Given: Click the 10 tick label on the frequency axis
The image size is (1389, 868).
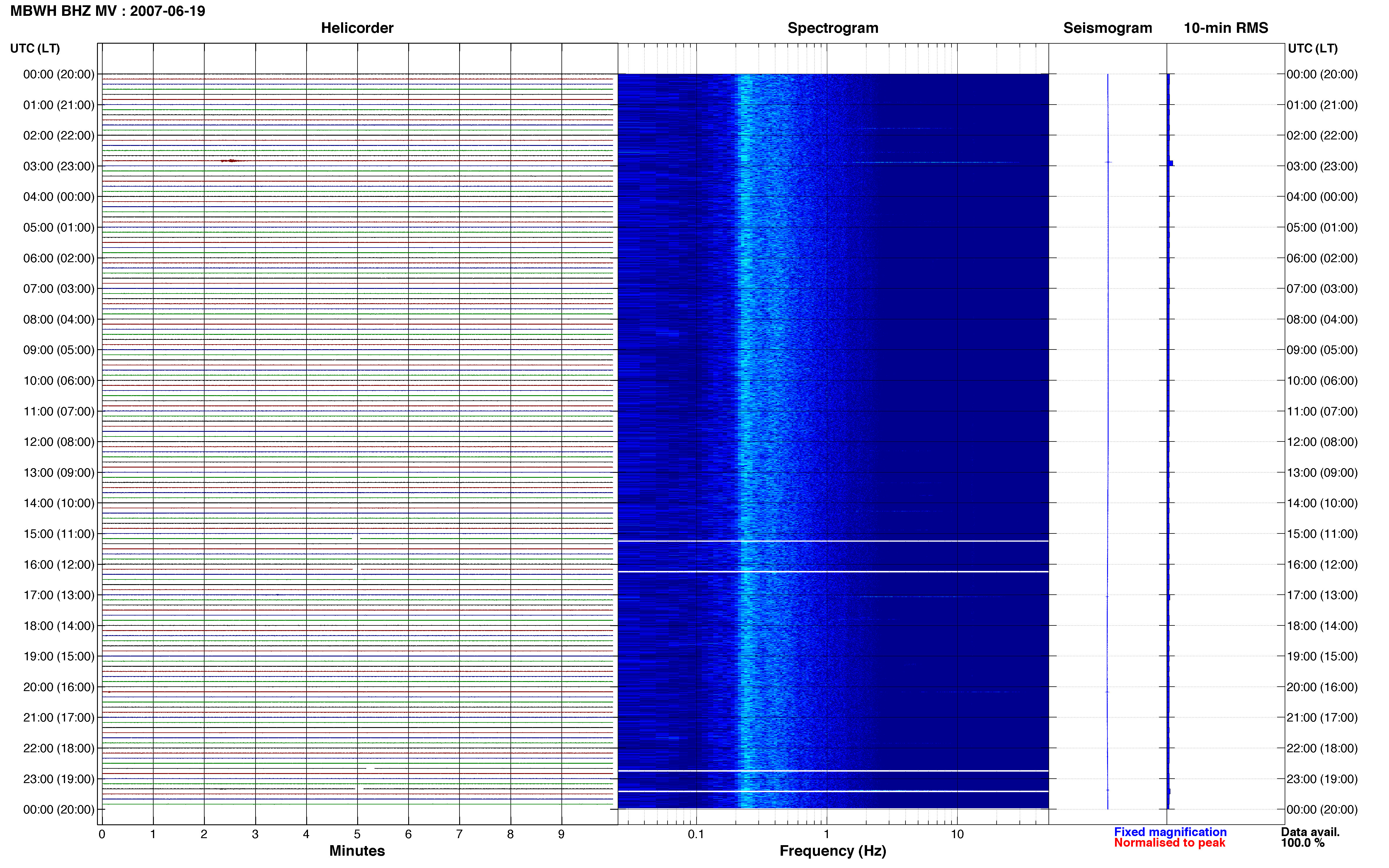Looking at the screenshot, I should click(957, 834).
